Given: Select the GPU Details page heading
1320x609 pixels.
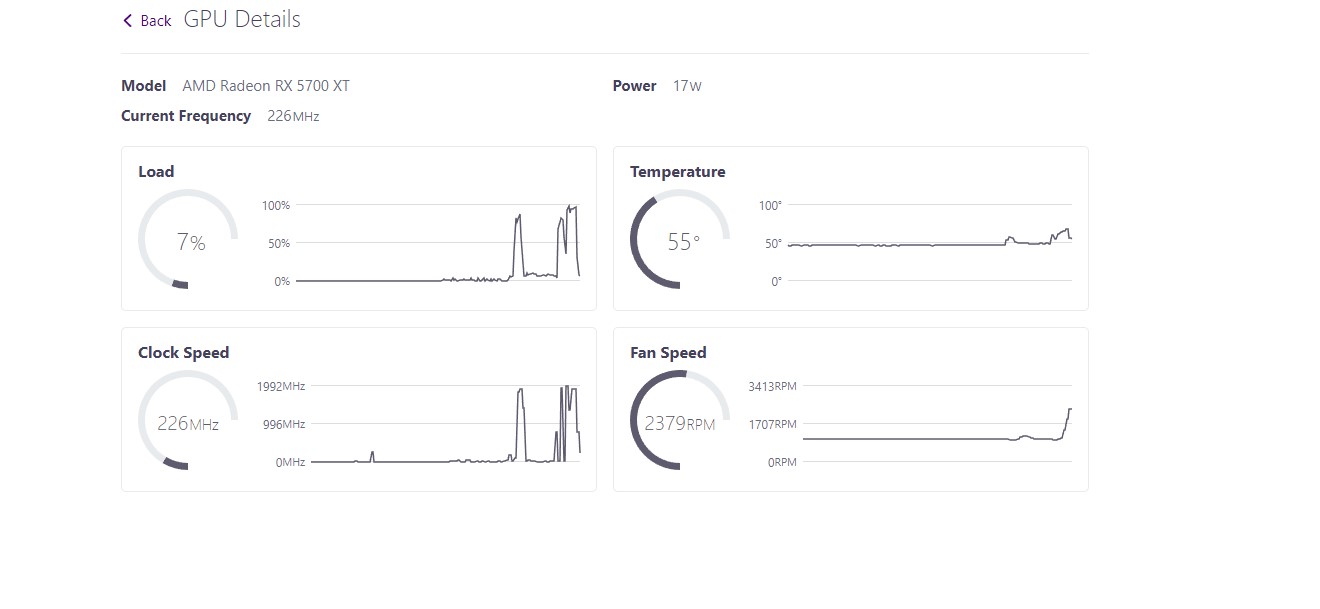Looking at the screenshot, I should click(242, 20).
